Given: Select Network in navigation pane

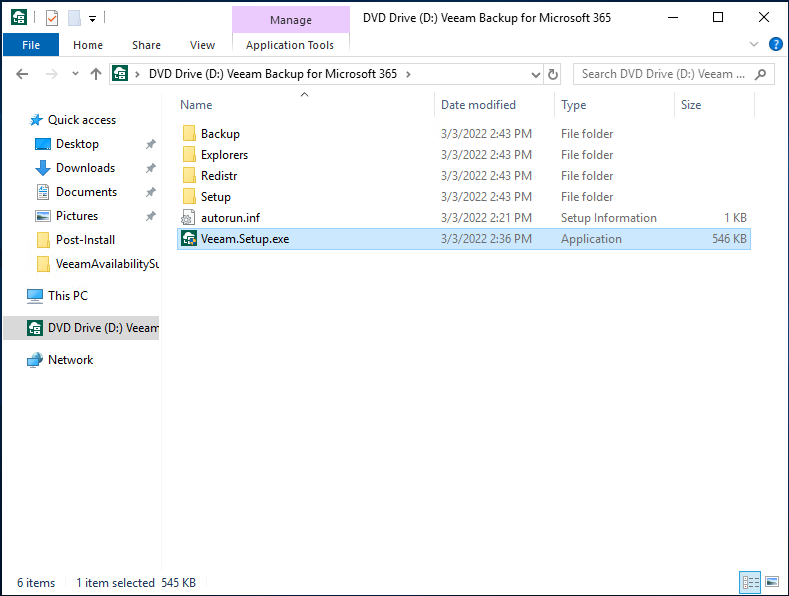Looking at the screenshot, I should pyautogui.click(x=70, y=360).
